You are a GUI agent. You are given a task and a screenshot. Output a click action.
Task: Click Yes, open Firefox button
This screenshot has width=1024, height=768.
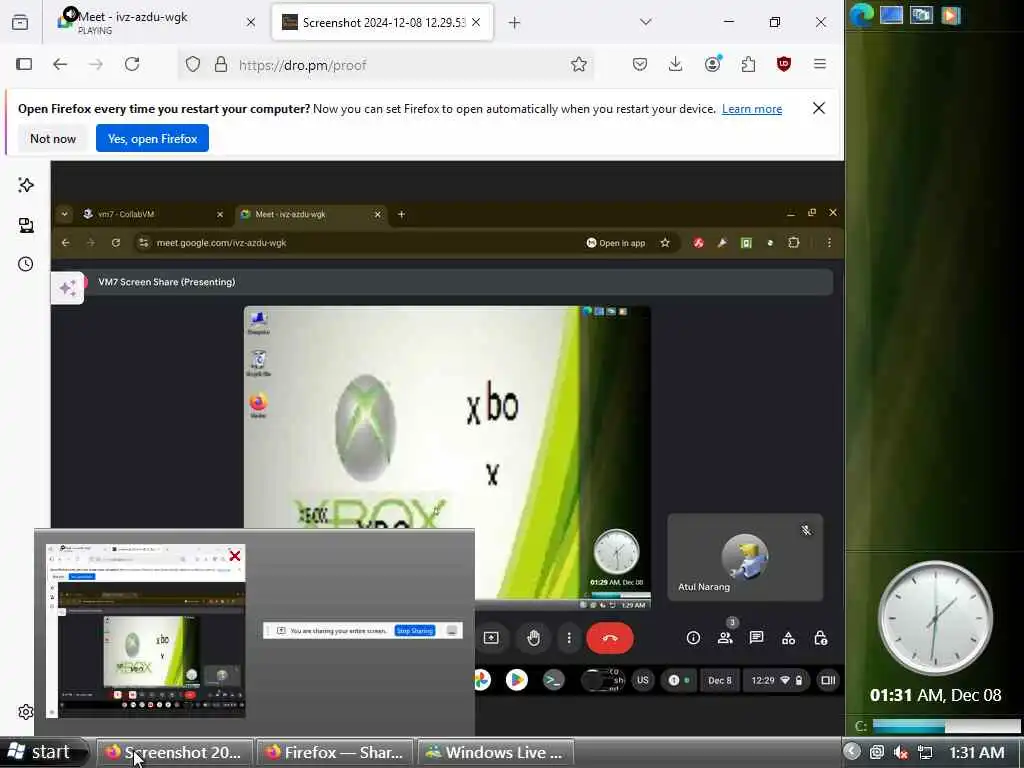152,138
